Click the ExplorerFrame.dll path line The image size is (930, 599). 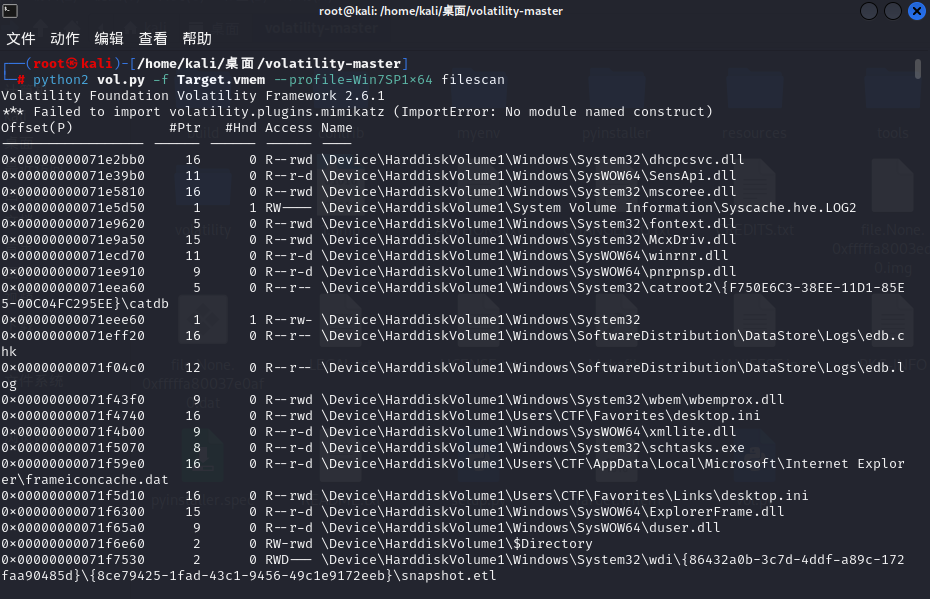pos(553,512)
